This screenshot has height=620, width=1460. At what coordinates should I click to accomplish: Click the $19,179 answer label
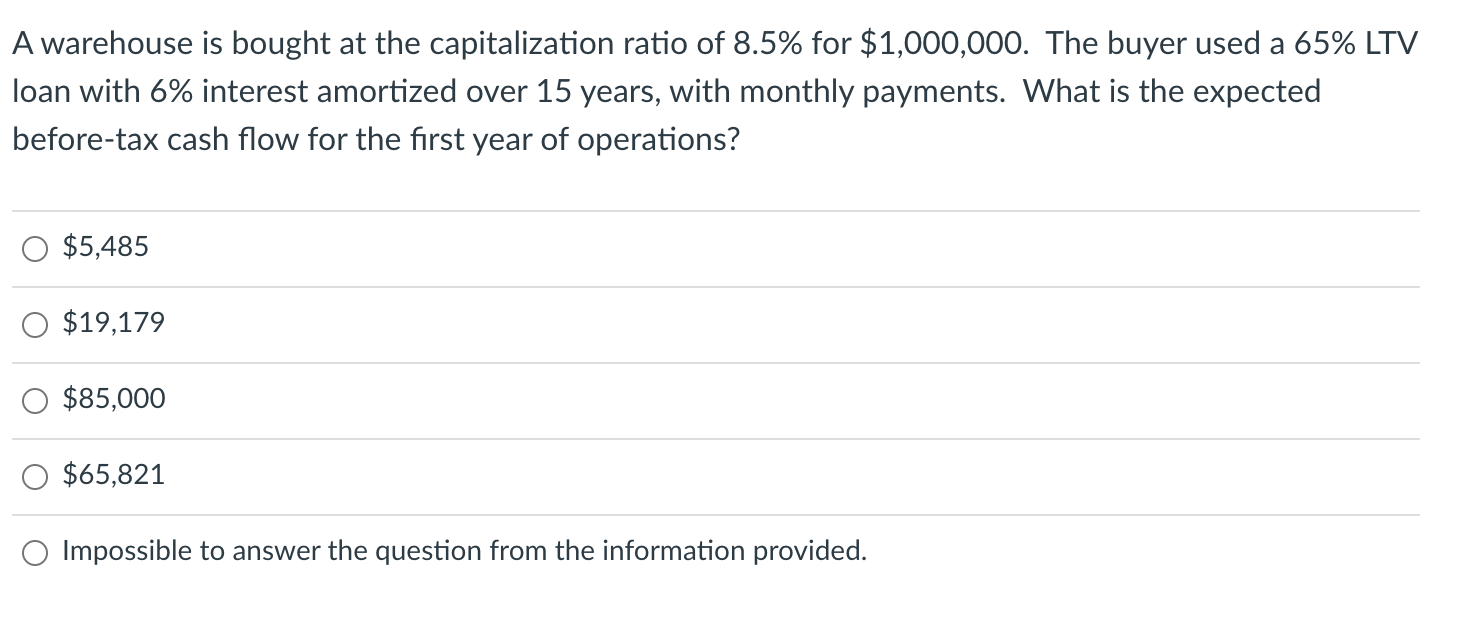[x=113, y=322]
